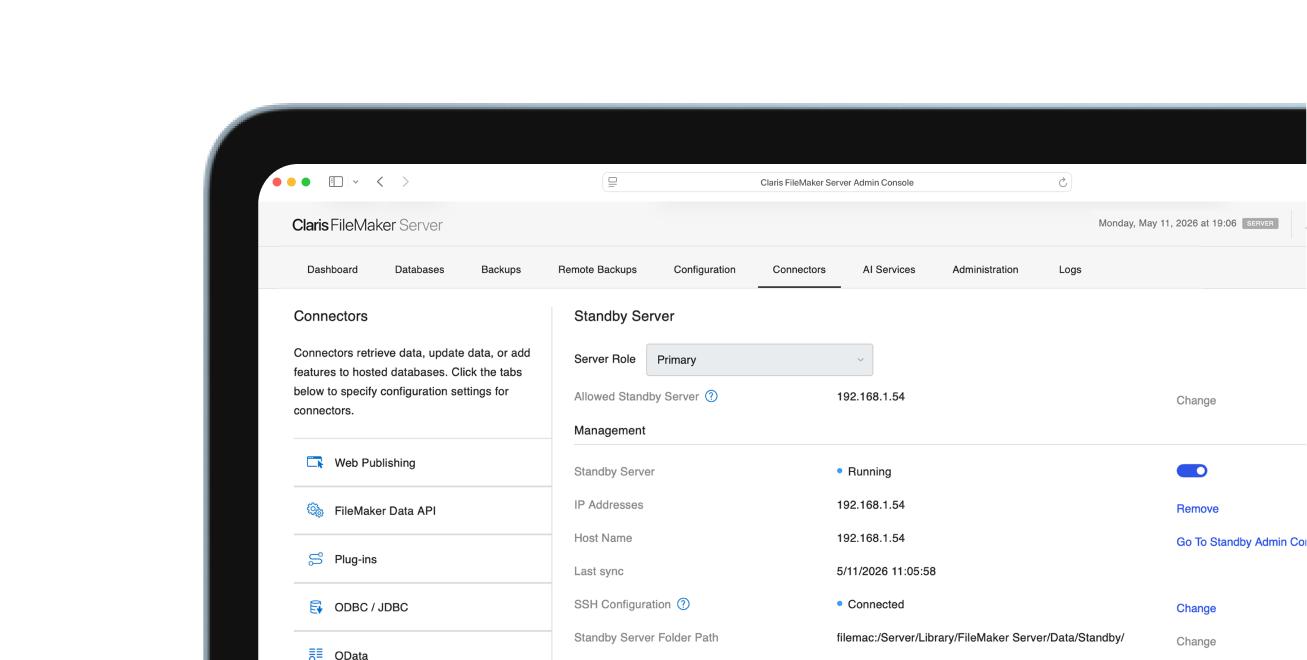Open the Server Role Primary dropdown
The height and width of the screenshot is (660, 1307).
(x=759, y=360)
